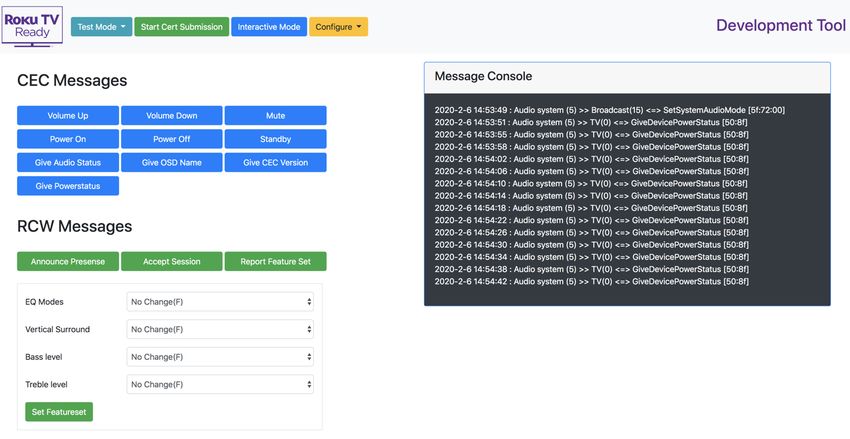Viewport: 850px width, 439px height.
Task: Open the Configure dropdown menu
Action: point(338,27)
